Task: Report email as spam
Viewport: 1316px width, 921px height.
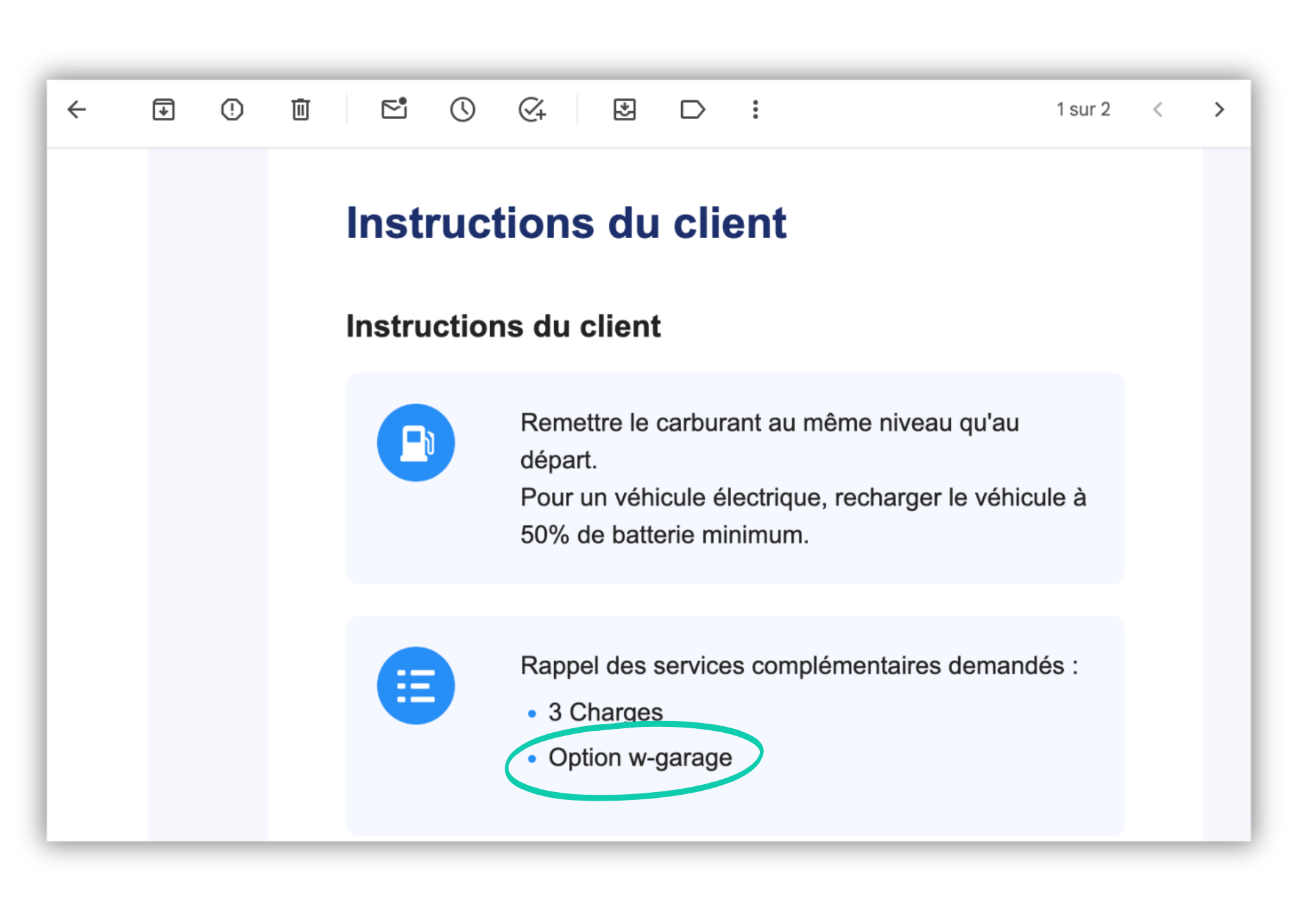Action: coord(232,109)
